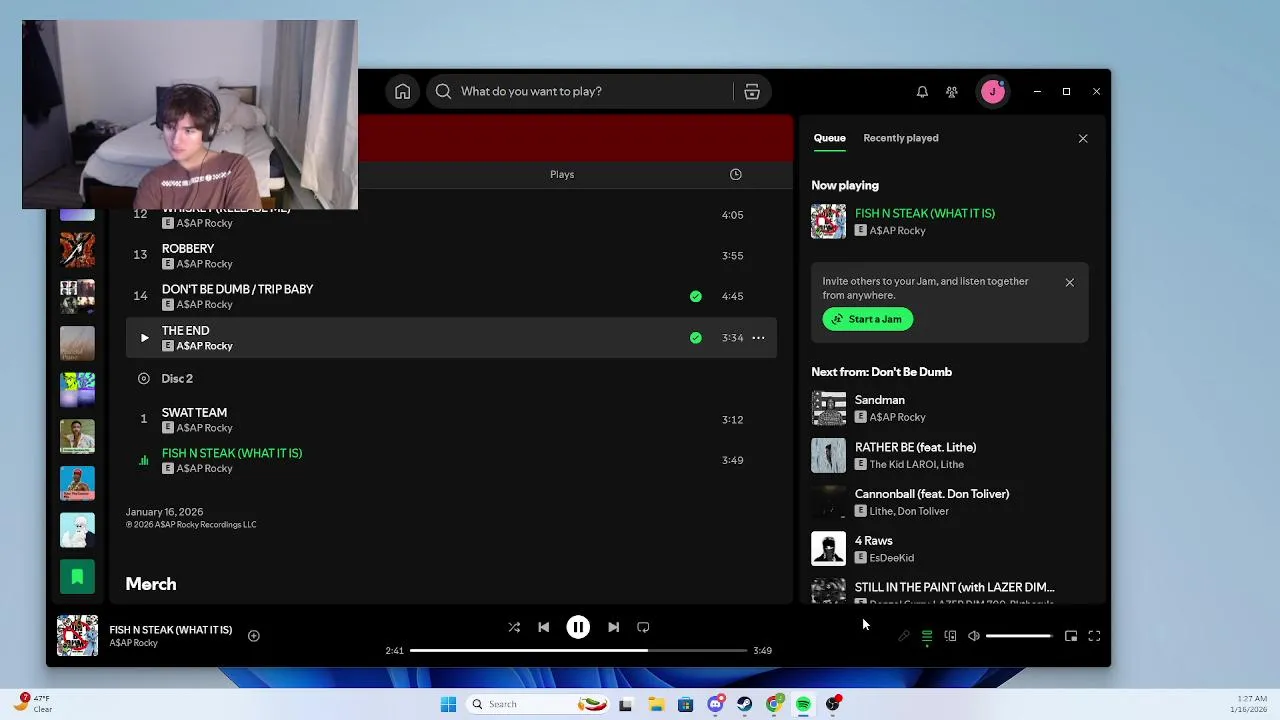Click the Start a Jam button
This screenshot has width=1280, height=720.
point(868,319)
